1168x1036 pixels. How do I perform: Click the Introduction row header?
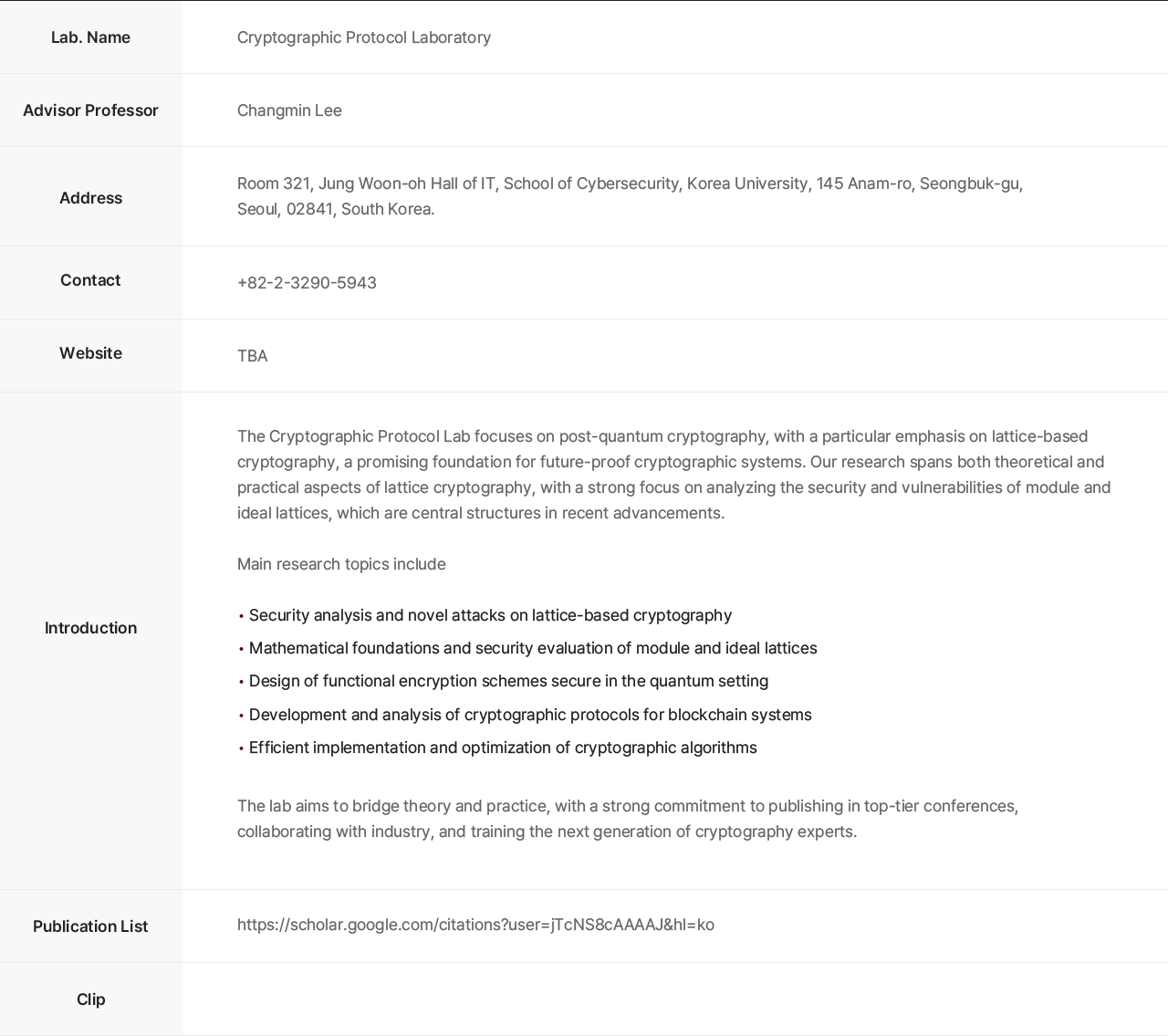pos(90,628)
